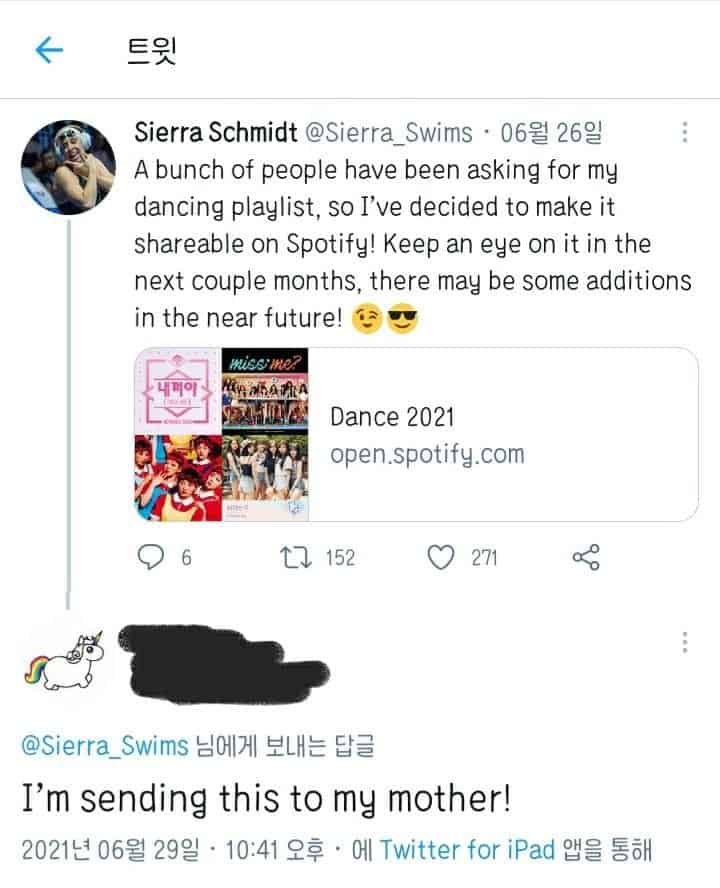Click the 트윗 header title

coord(151,50)
